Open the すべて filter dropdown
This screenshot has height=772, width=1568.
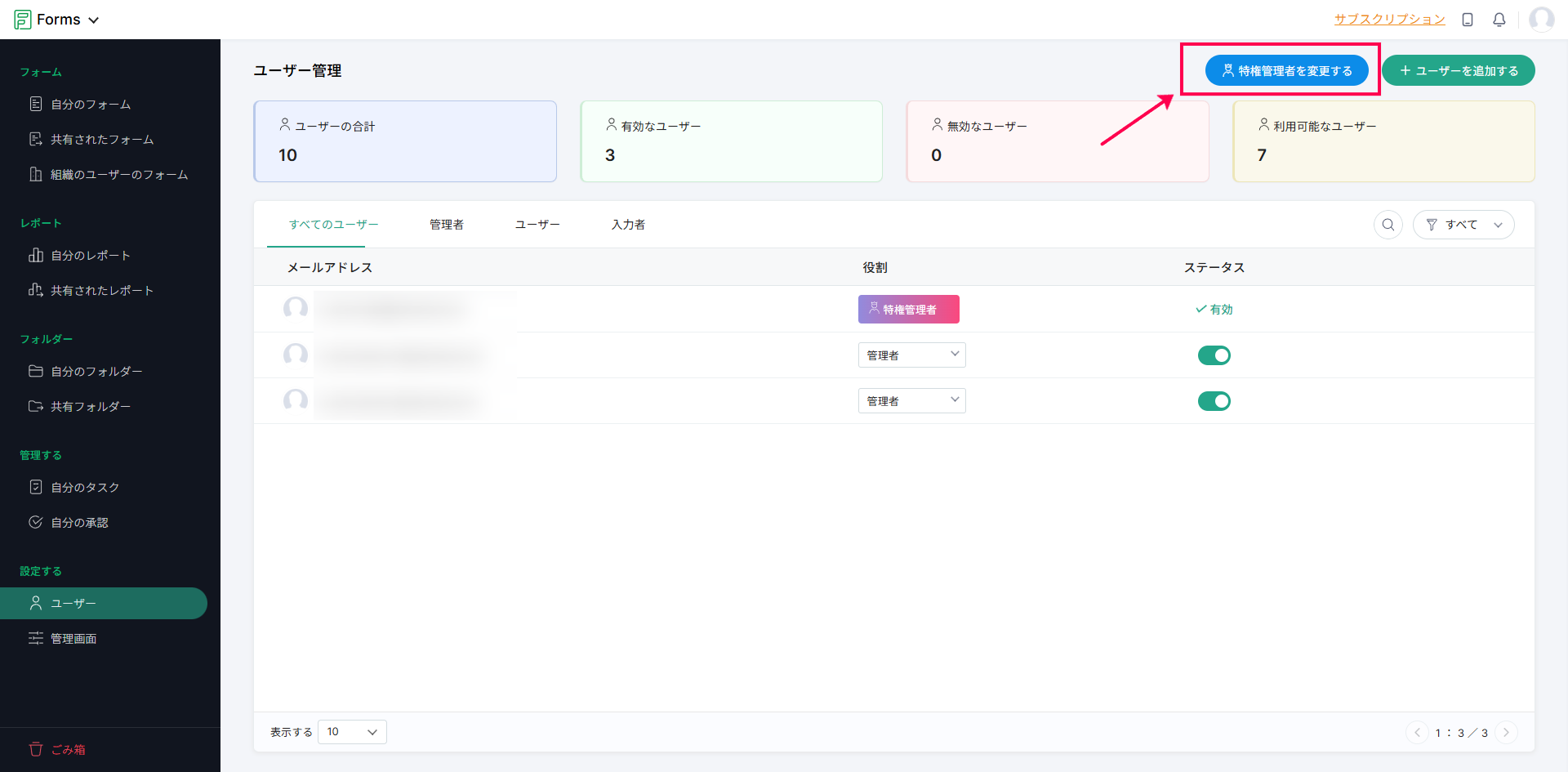(x=1463, y=225)
